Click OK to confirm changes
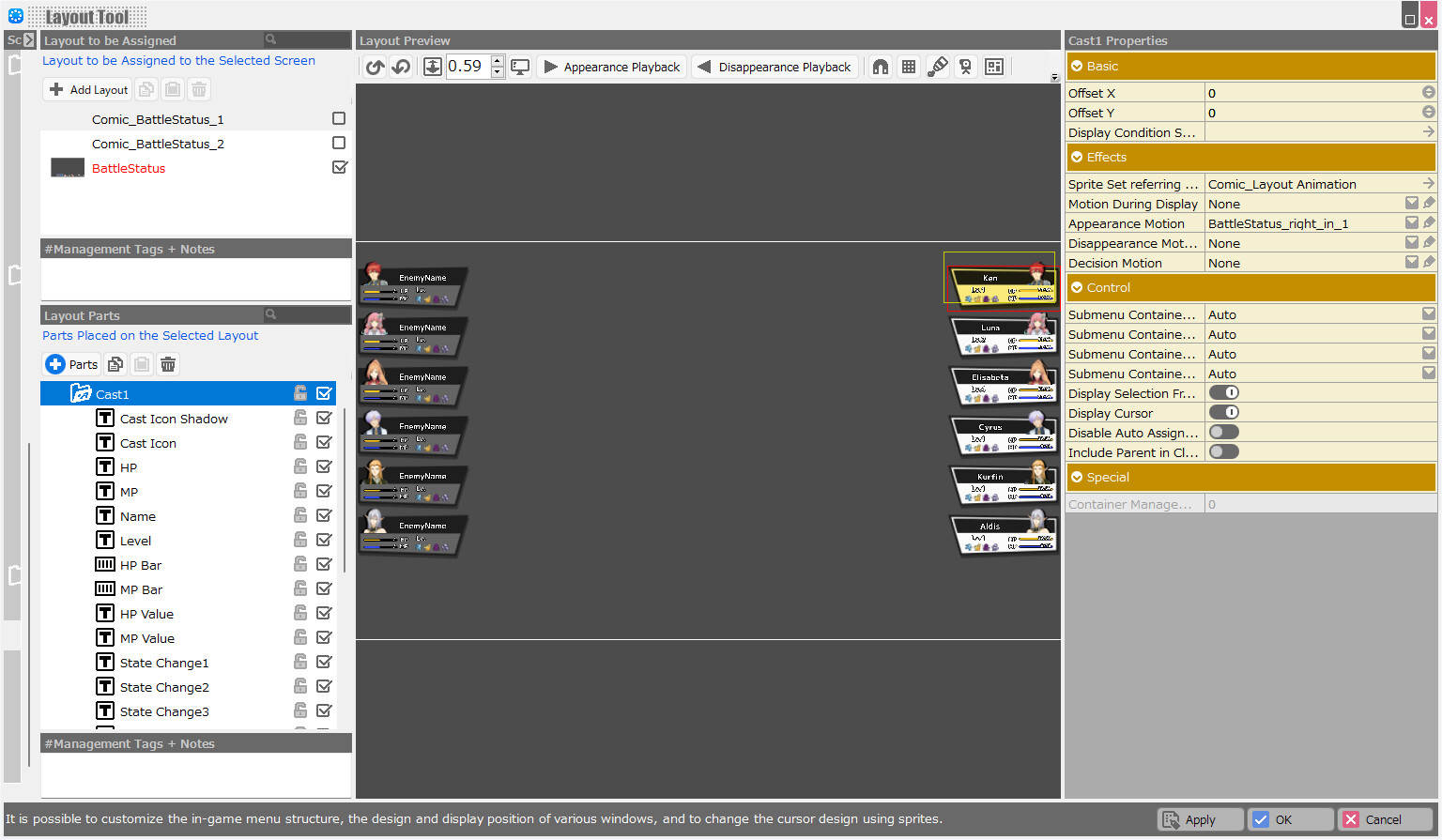 (x=1290, y=818)
